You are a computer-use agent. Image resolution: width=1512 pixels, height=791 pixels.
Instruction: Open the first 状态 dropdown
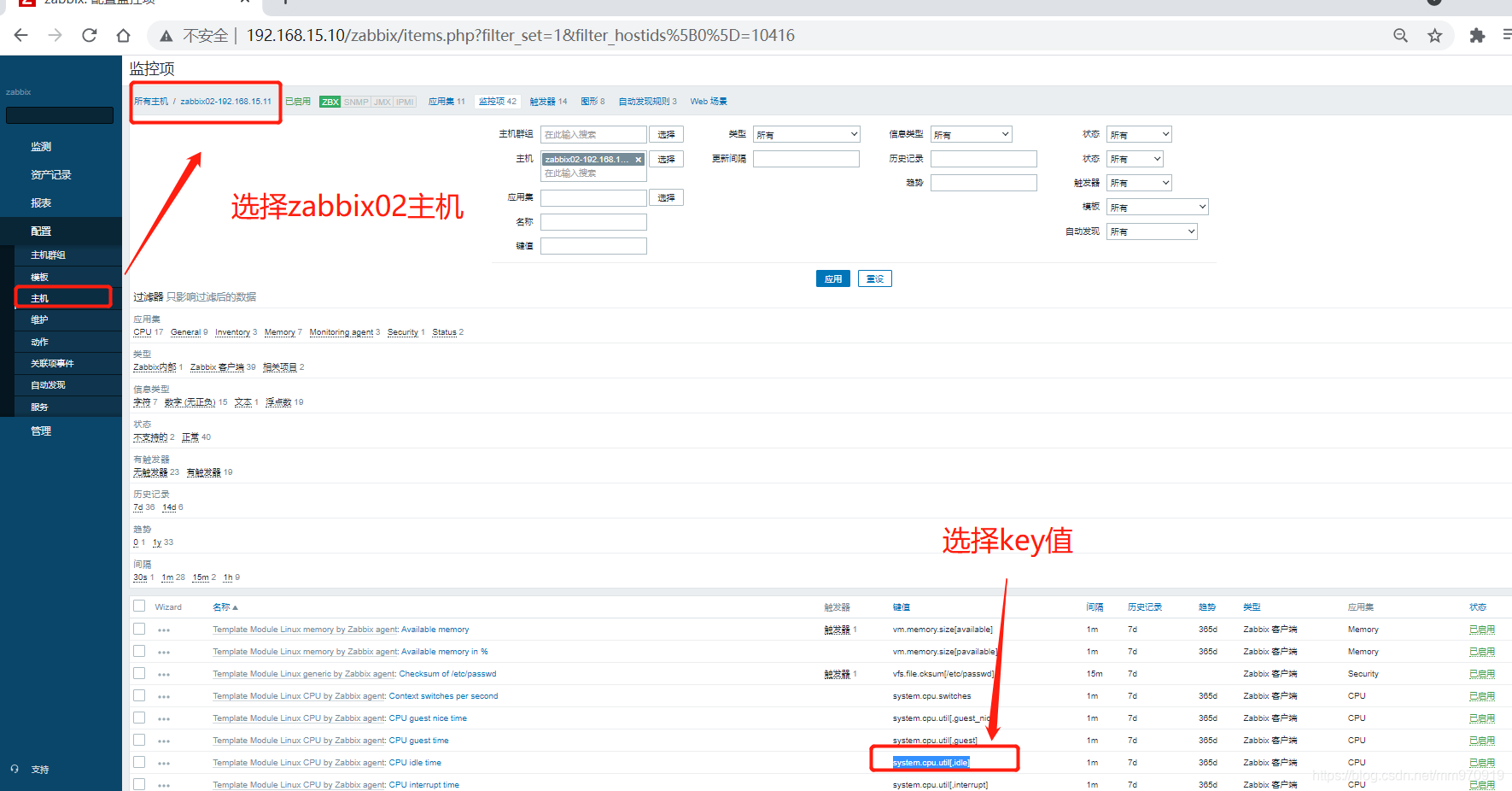[x=1139, y=134]
